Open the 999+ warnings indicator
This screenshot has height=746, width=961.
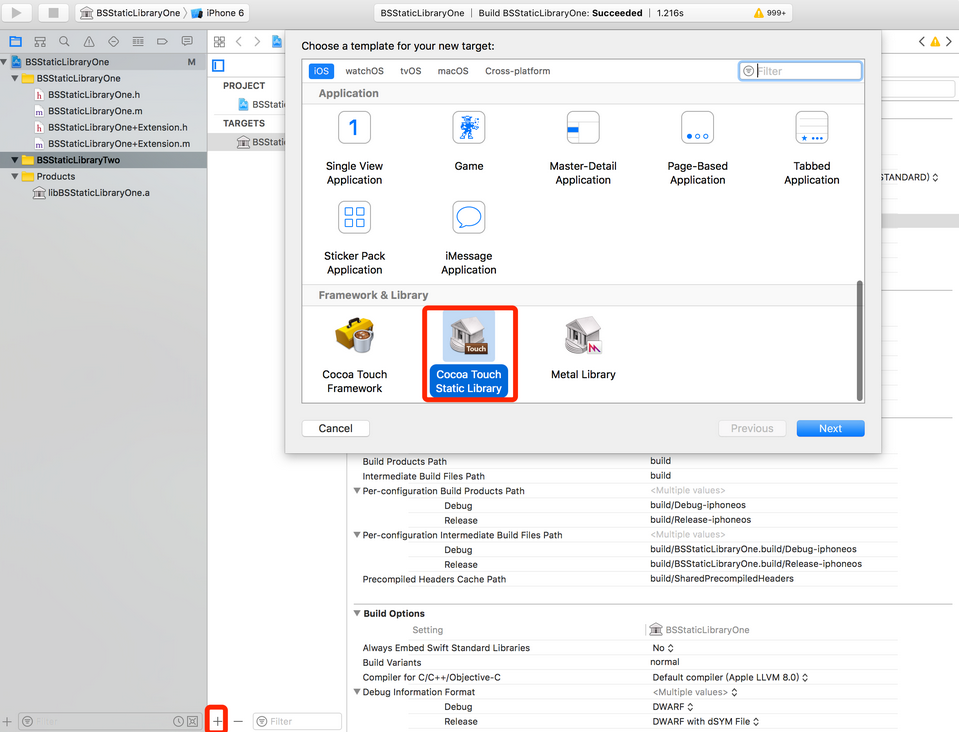pyautogui.click(x=769, y=13)
